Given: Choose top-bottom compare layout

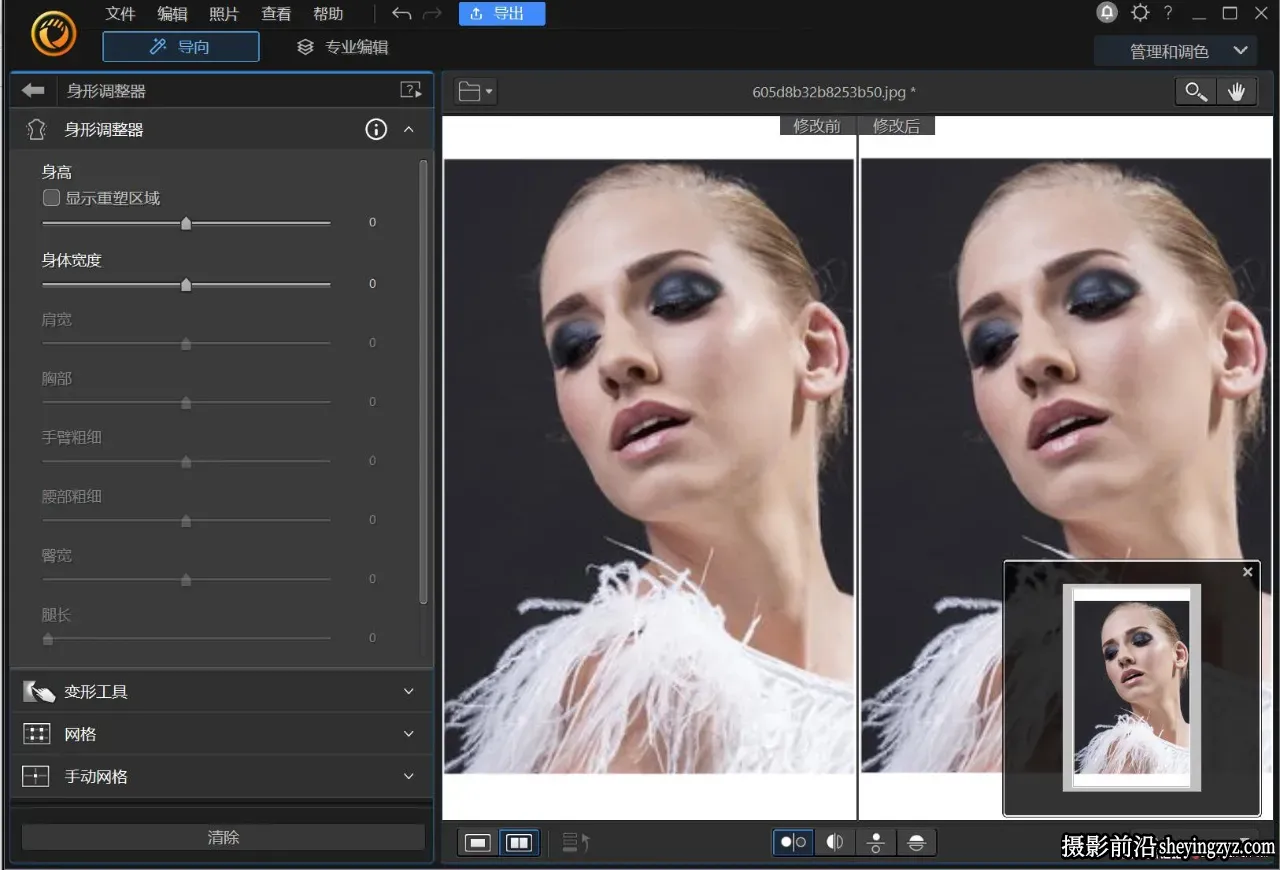Looking at the screenshot, I should (876, 843).
